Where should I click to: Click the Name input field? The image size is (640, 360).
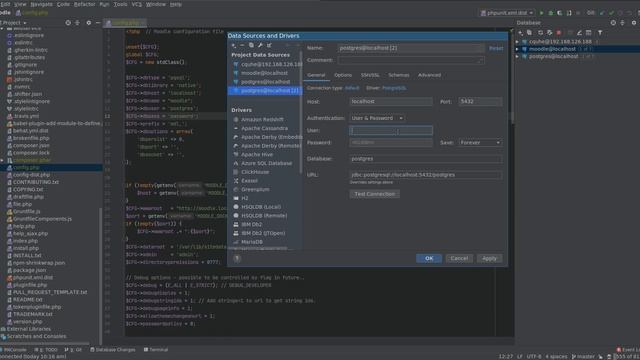click(411, 48)
